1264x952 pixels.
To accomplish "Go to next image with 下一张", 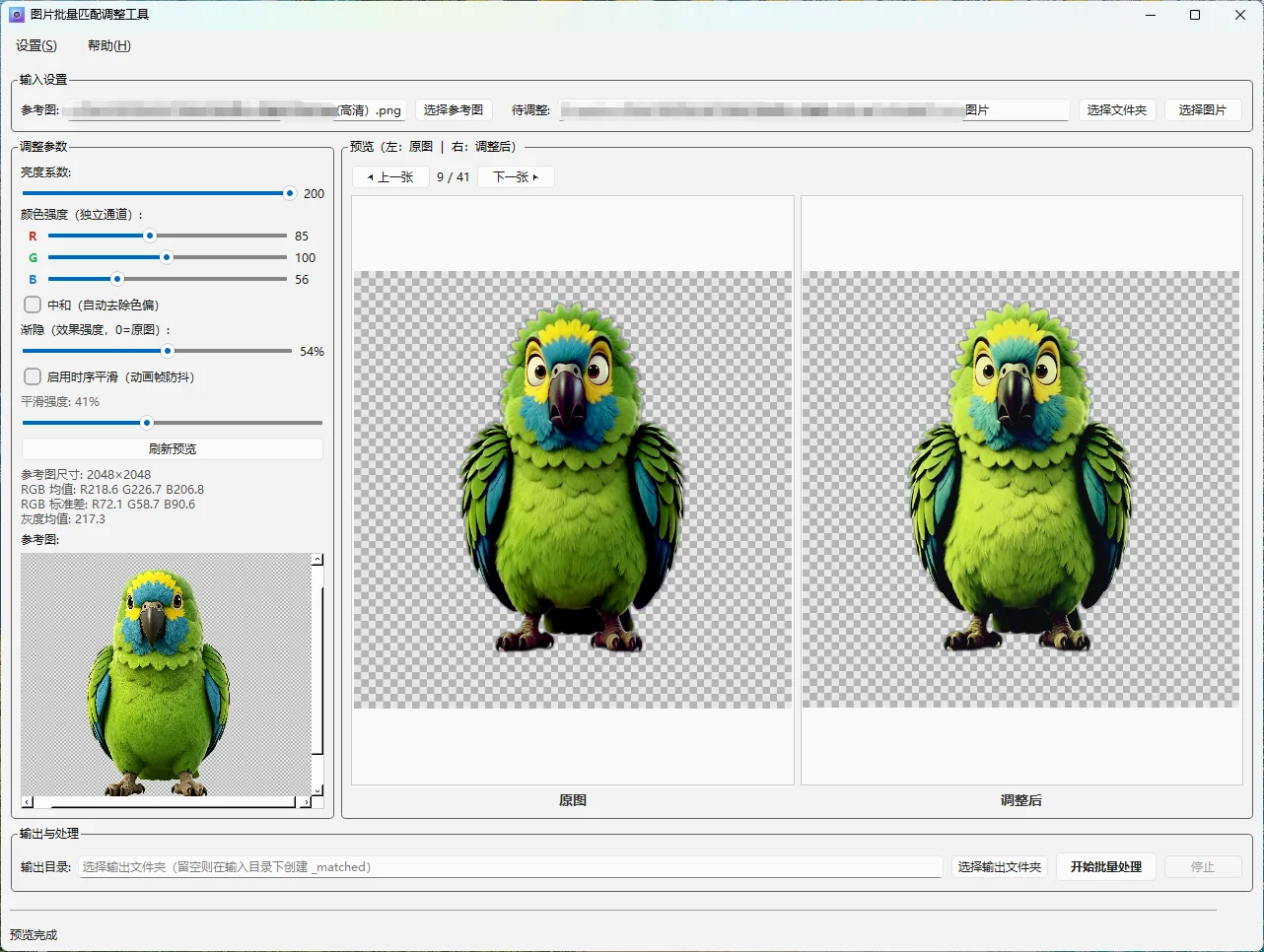I will (x=516, y=177).
